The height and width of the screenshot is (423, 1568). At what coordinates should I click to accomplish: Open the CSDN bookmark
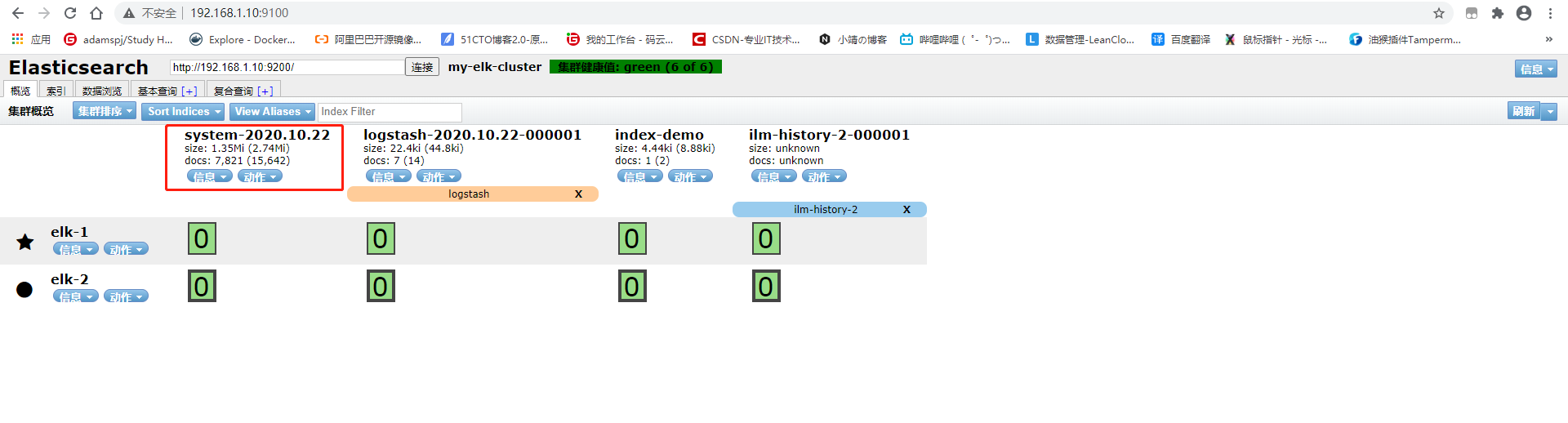click(x=746, y=39)
